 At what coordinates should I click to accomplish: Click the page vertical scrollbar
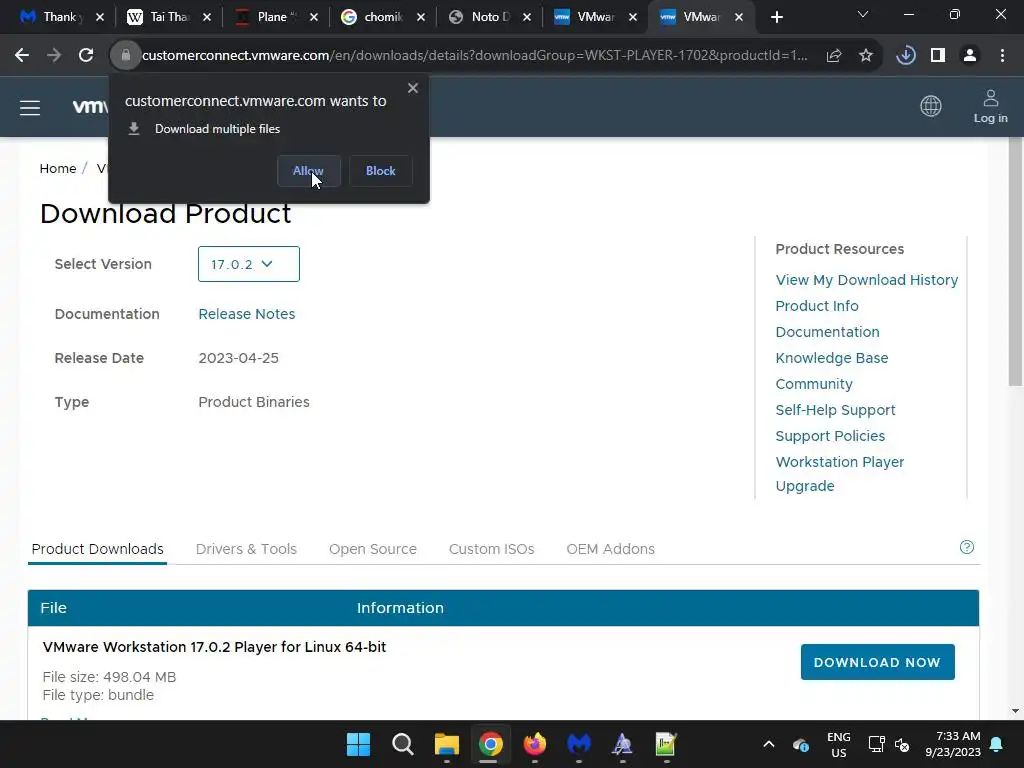click(x=1016, y=261)
